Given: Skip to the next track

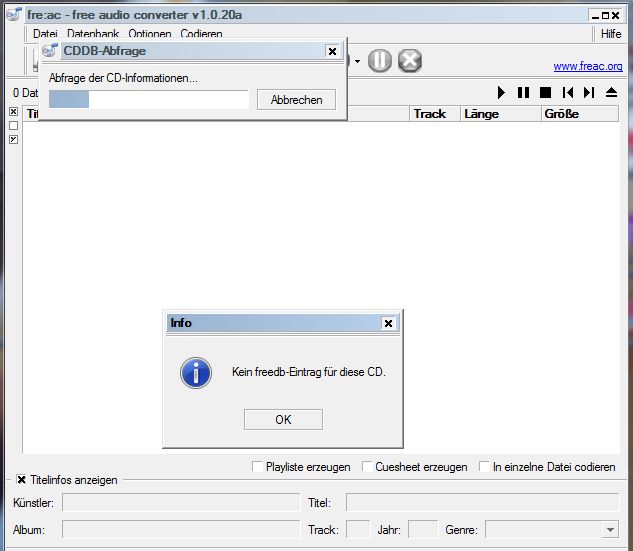Looking at the screenshot, I should click(589, 92).
